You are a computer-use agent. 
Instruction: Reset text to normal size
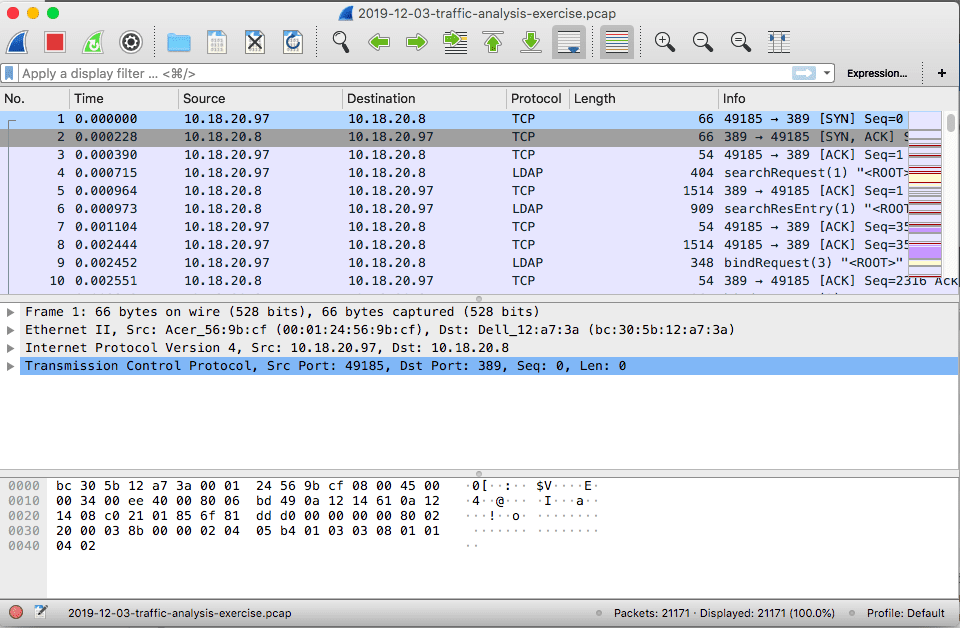point(741,42)
